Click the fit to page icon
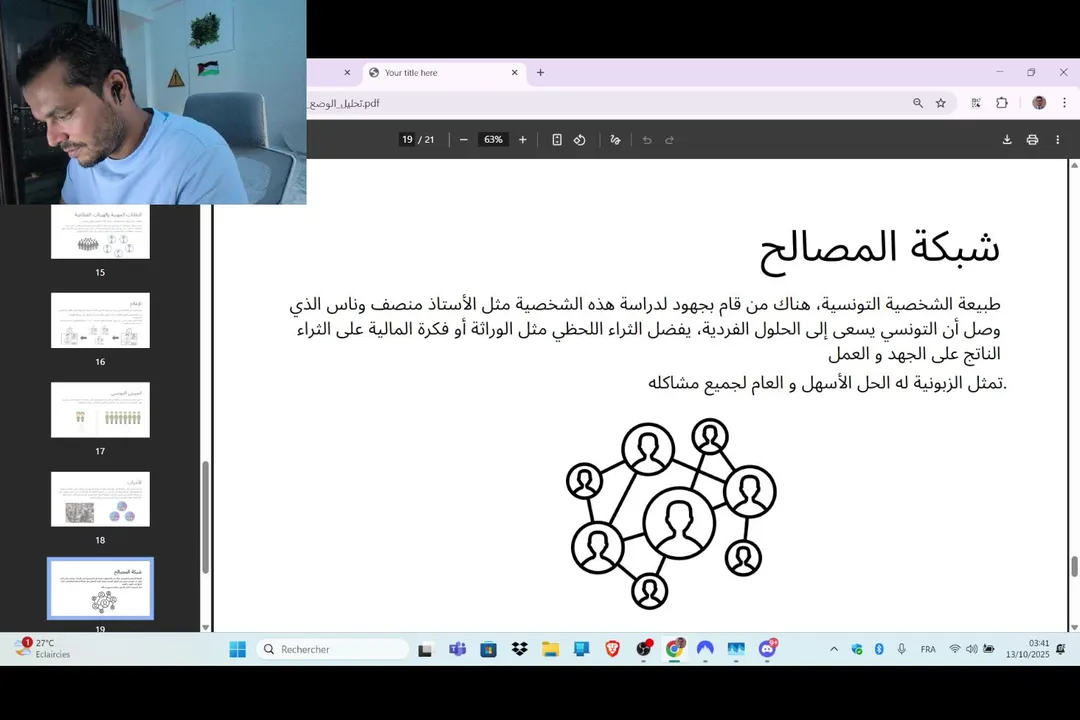This screenshot has height=720, width=1080. (x=557, y=140)
